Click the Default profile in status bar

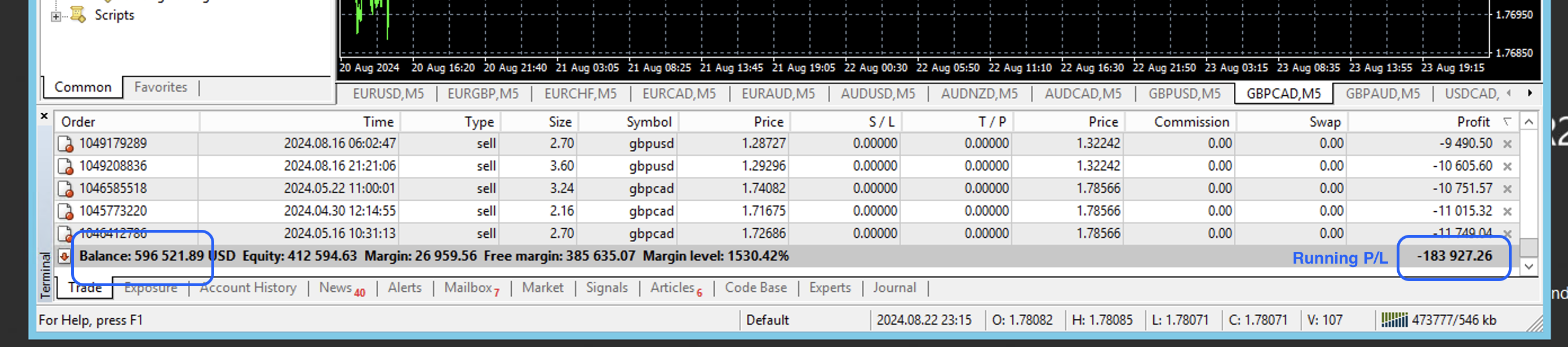coord(767,320)
